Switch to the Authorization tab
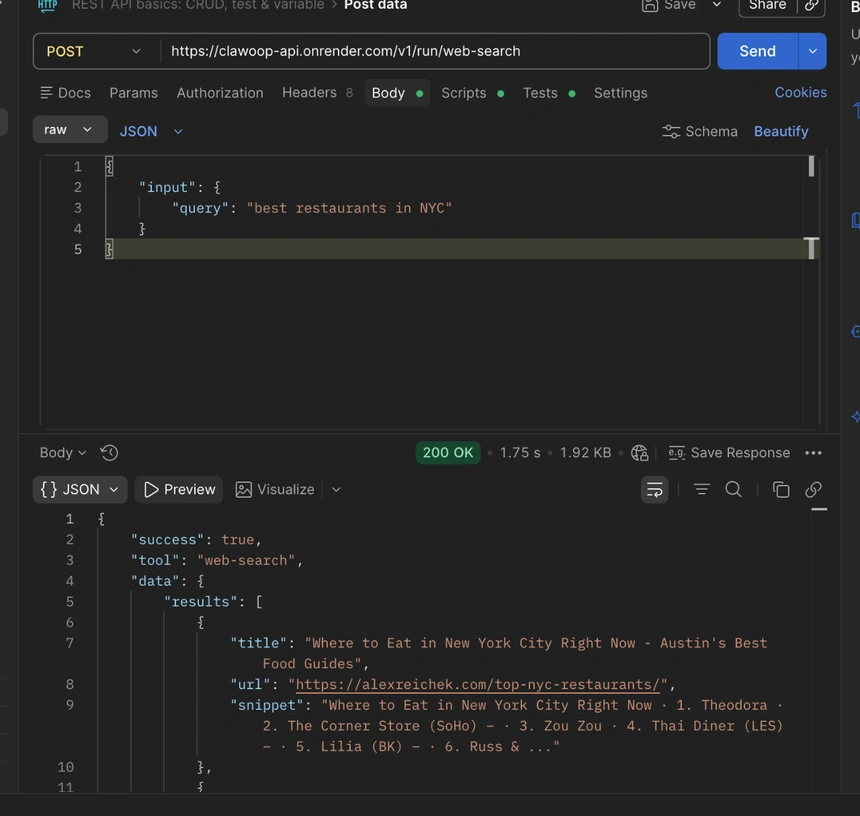Viewport: 860px width, 816px height. (220, 93)
